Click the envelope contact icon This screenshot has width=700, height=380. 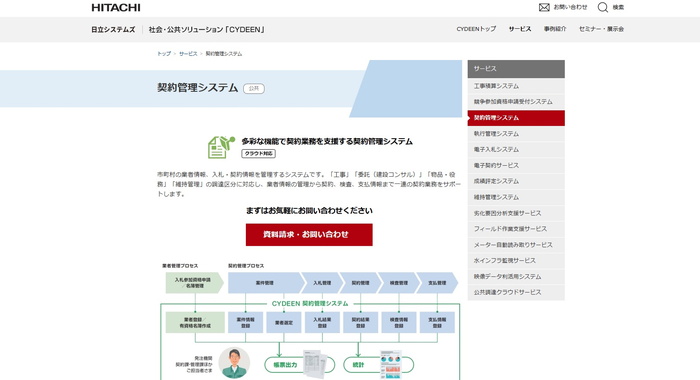point(544,7)
